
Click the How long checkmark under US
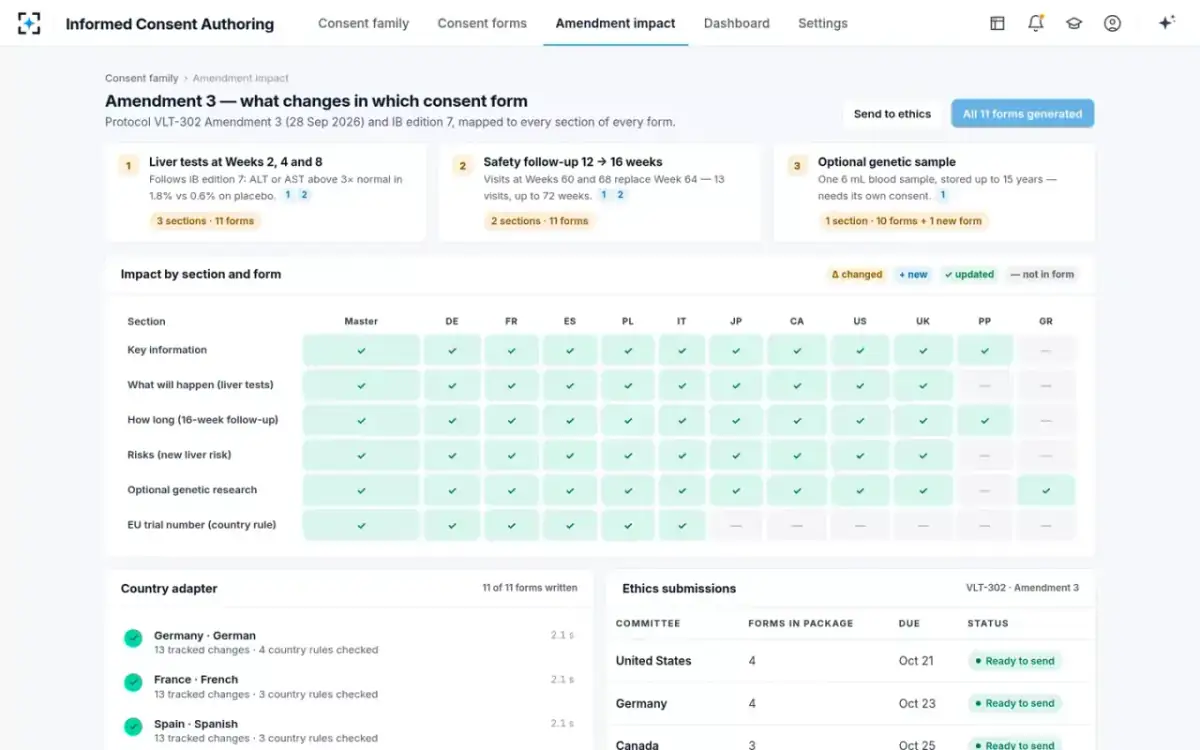(x=860, y=420)
